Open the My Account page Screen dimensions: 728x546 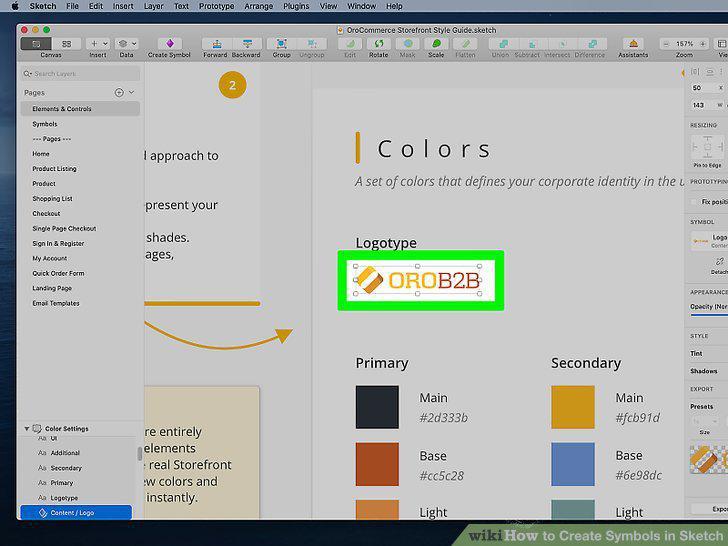(50, 258)
